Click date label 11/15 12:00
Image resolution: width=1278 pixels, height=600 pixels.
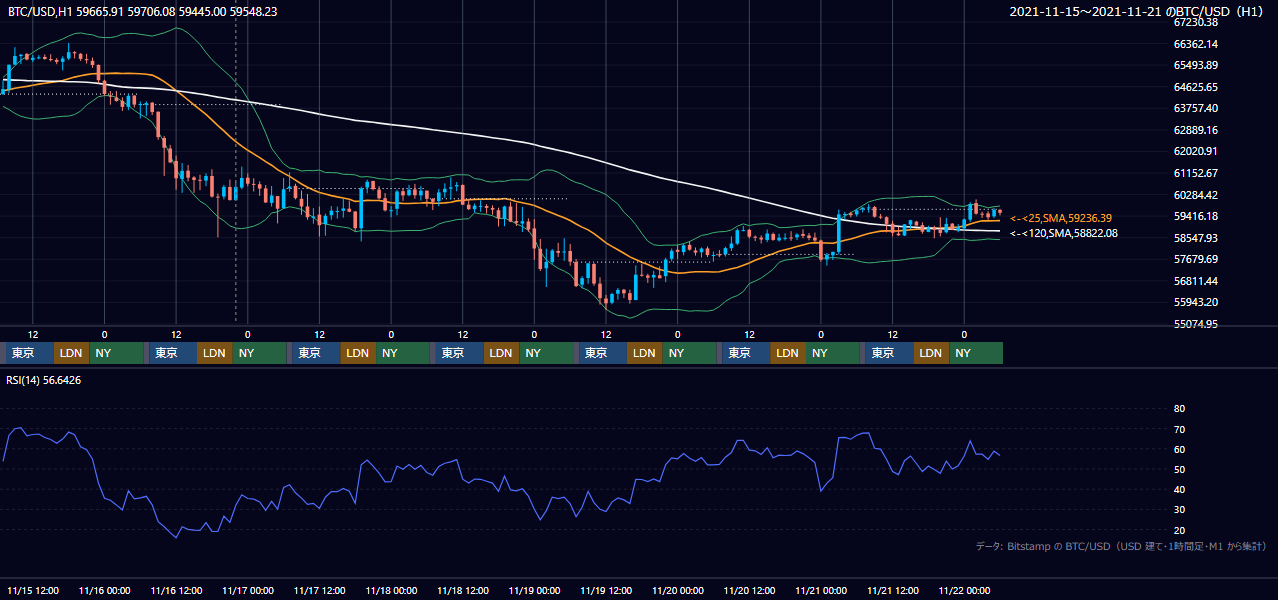coord(34,590)
